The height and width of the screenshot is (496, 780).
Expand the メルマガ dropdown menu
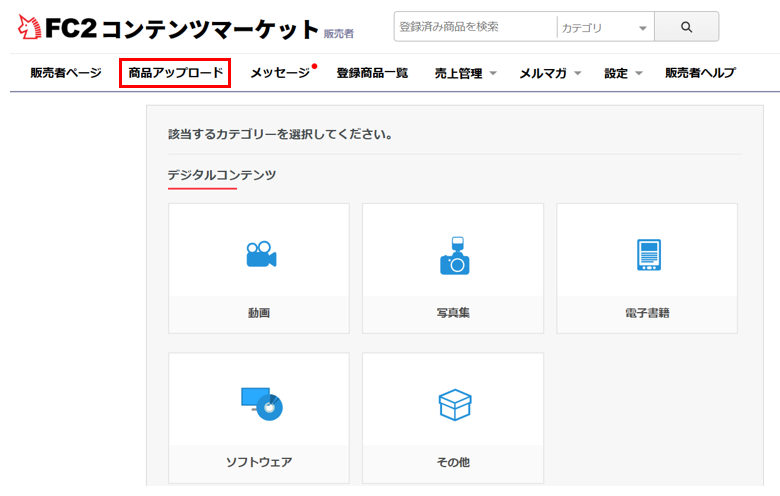(x=550, y=73)
